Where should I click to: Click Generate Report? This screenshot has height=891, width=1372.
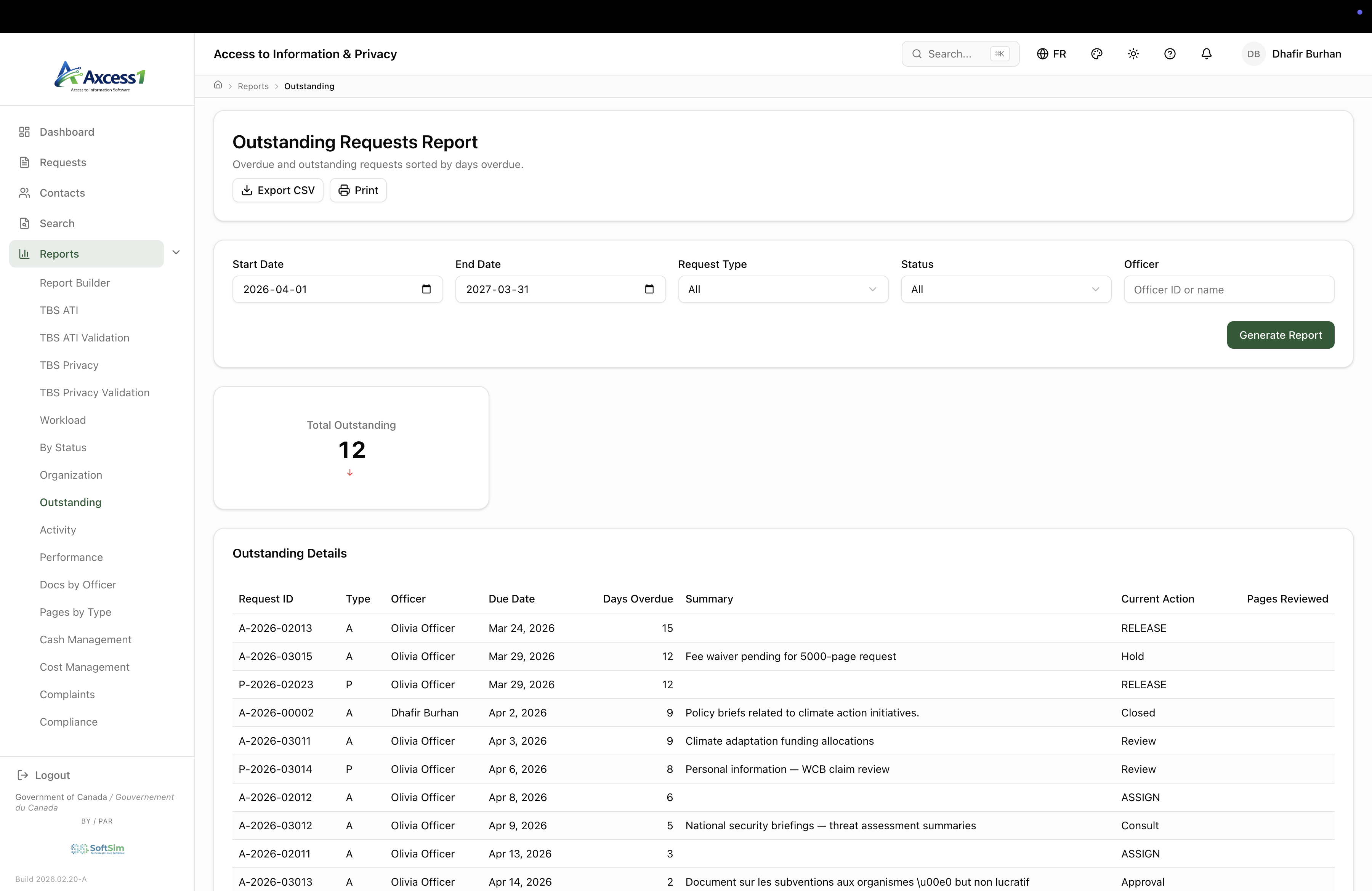(1280, 335)
